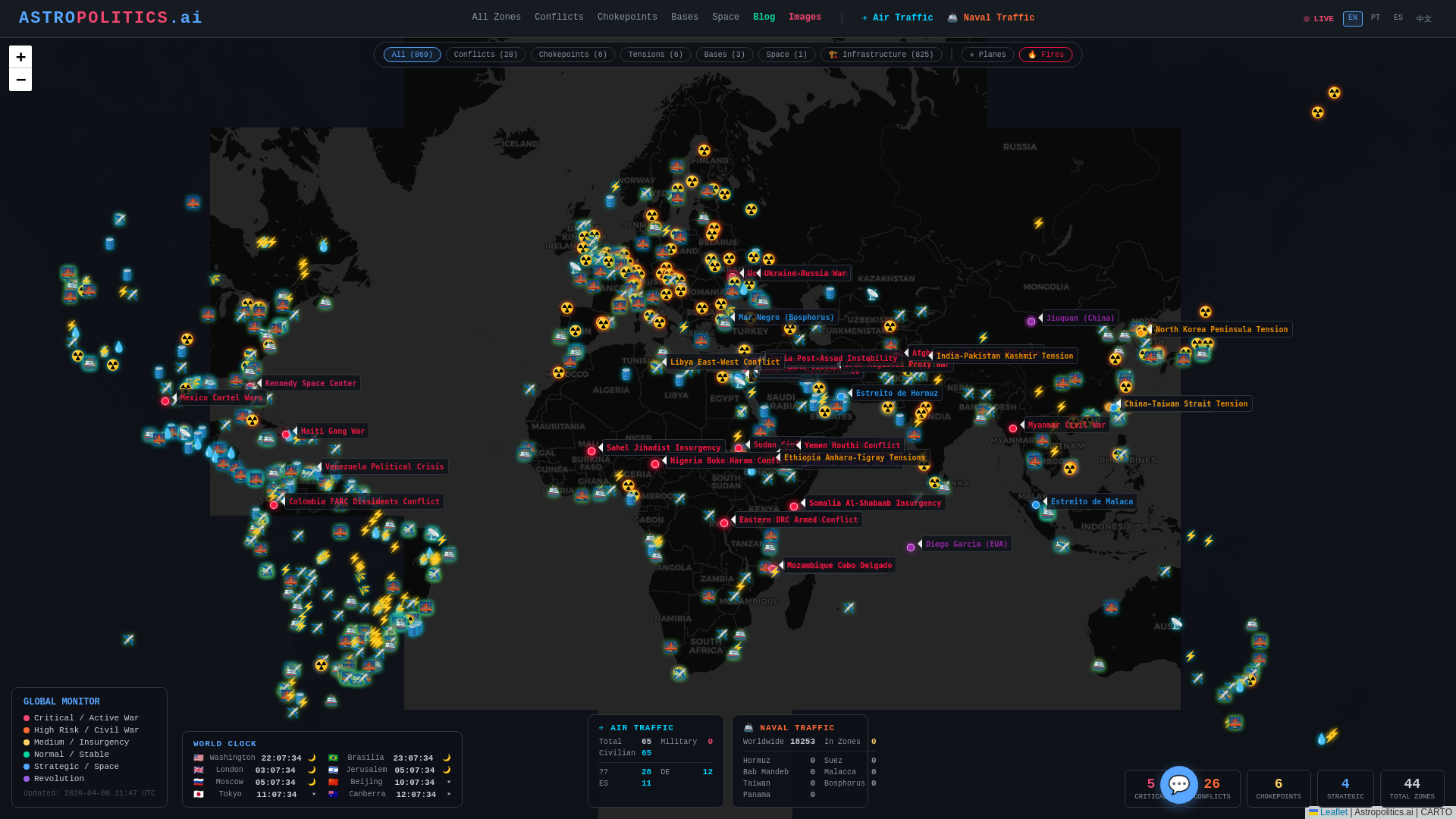Viewport: 1456px width, 819px height.
Task: Switch language to ES
Action: 1398,18
